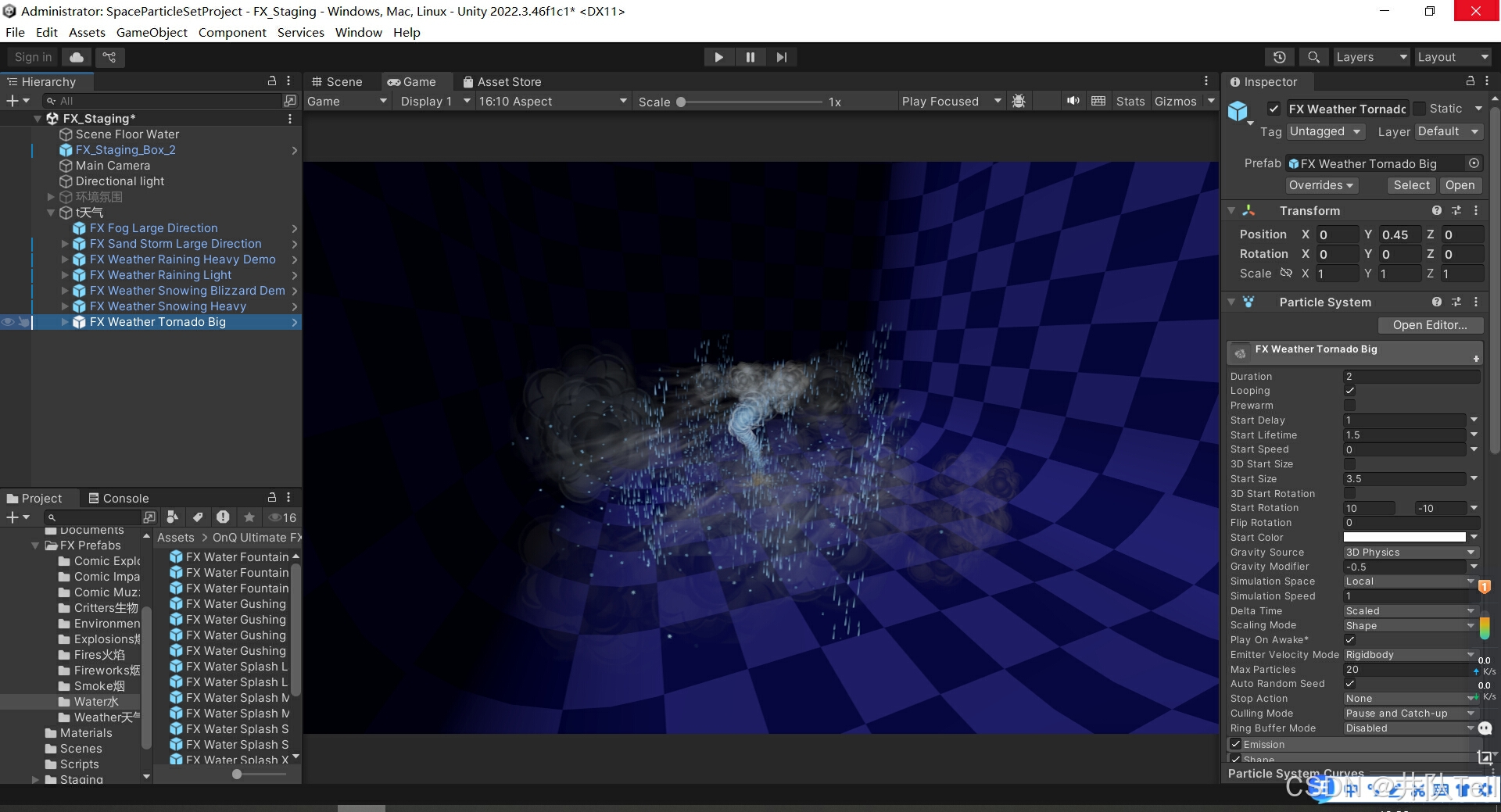The width and height of the screenshot is (1501, 812).
Task: Open FX_Staging scene options menu
Action: click(290, 119)
